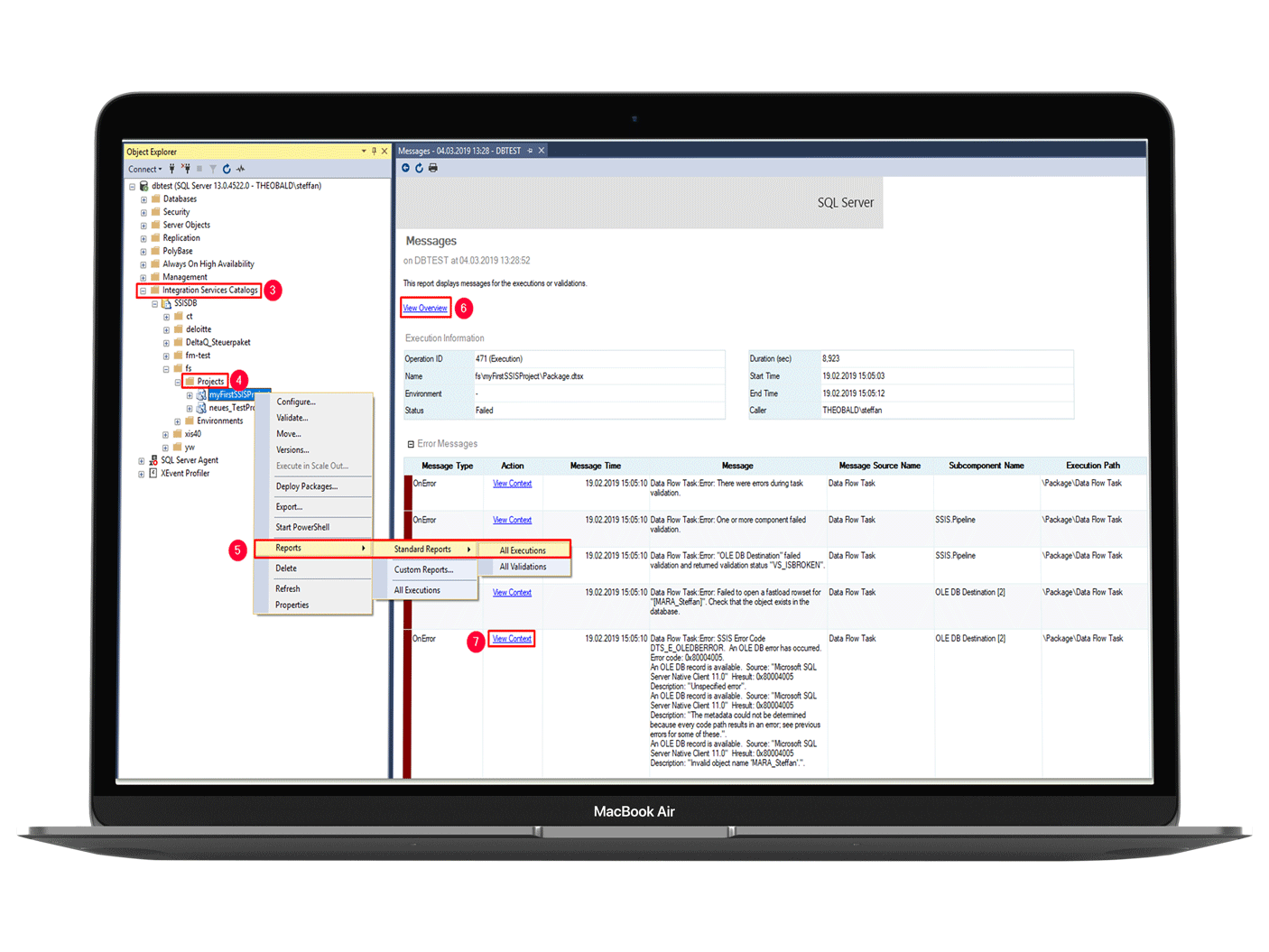Screen dimensions: 1269x952
Task: Click the Filter funnel icon in Object Explorer
Action: click(213, 169)
